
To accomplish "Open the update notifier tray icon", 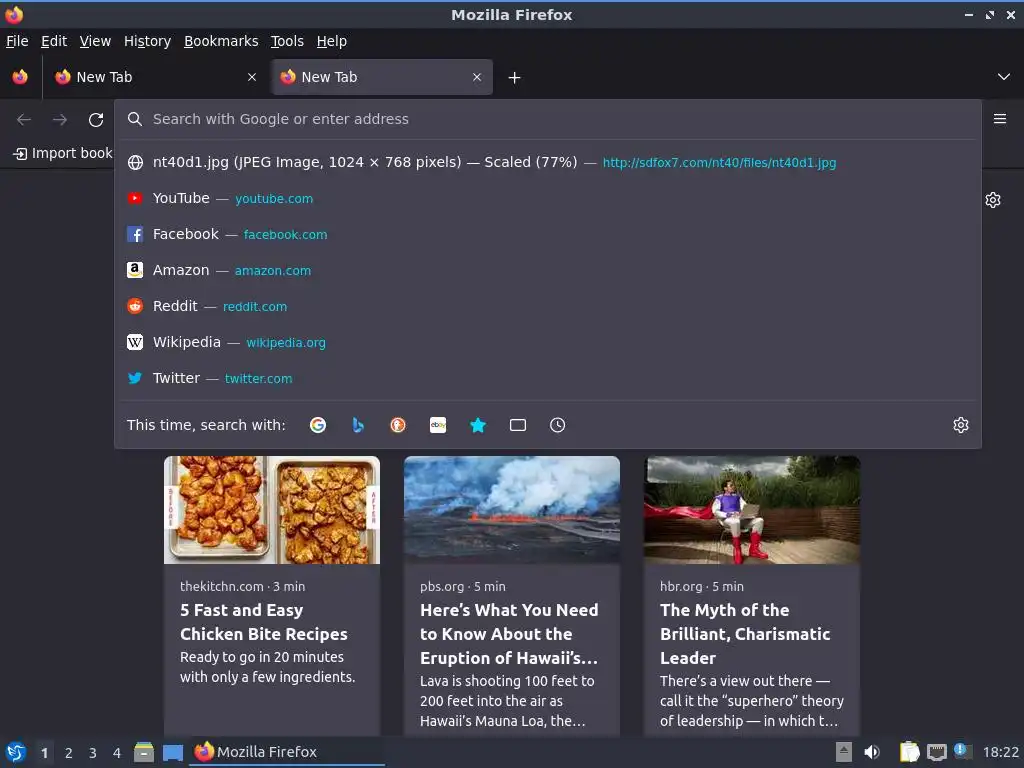I will [x=963, y=751].
